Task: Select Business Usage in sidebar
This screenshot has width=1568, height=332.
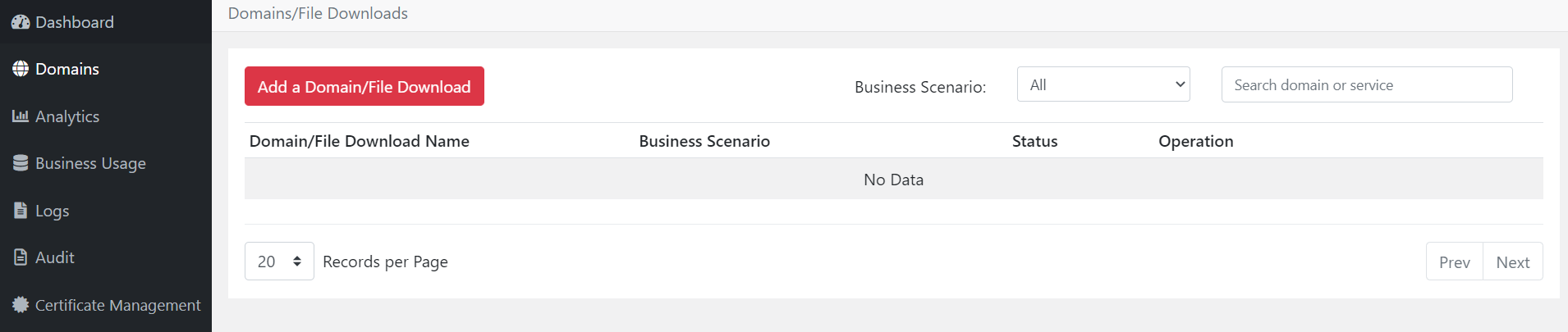Action: pos(90,163)
